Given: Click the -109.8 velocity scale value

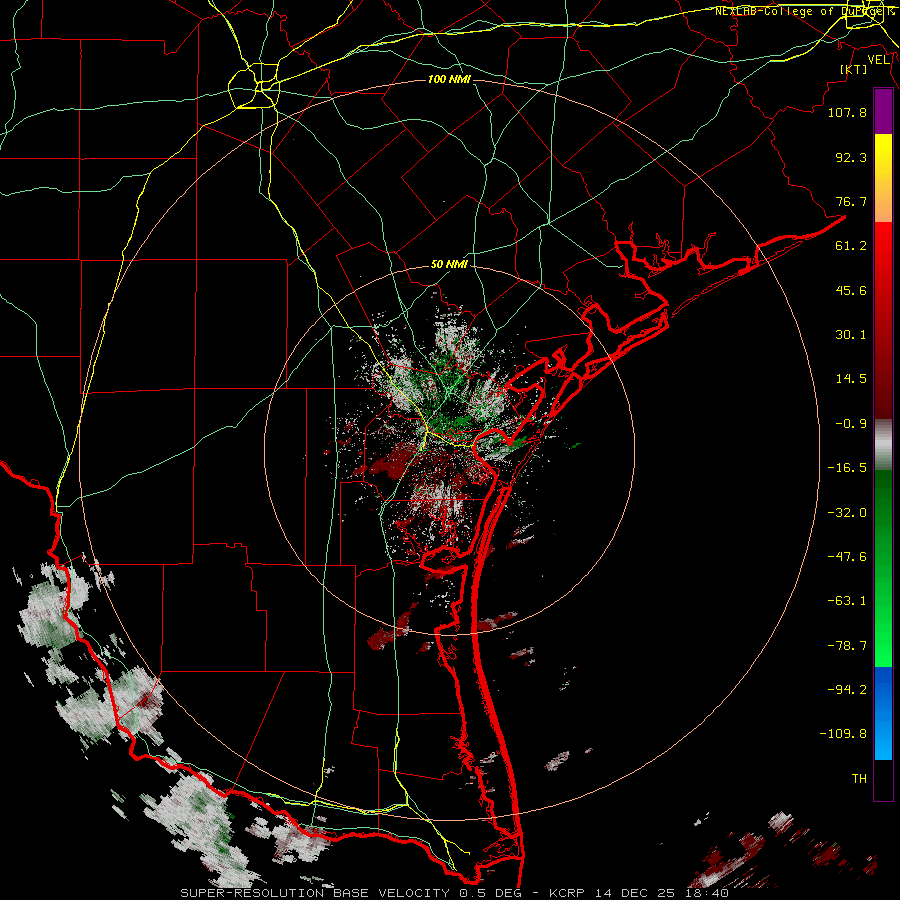Looking at the screenshot, I should click(x=843, y=734).
